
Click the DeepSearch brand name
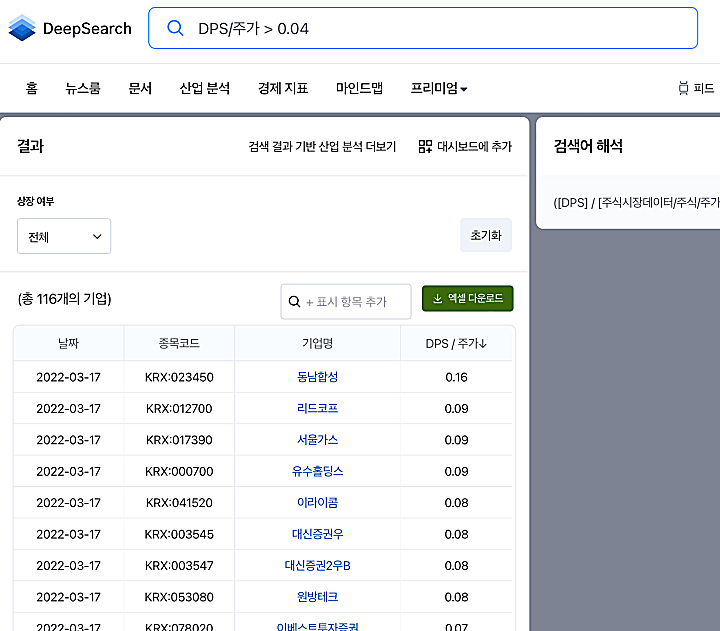click(x=87, y=28)
